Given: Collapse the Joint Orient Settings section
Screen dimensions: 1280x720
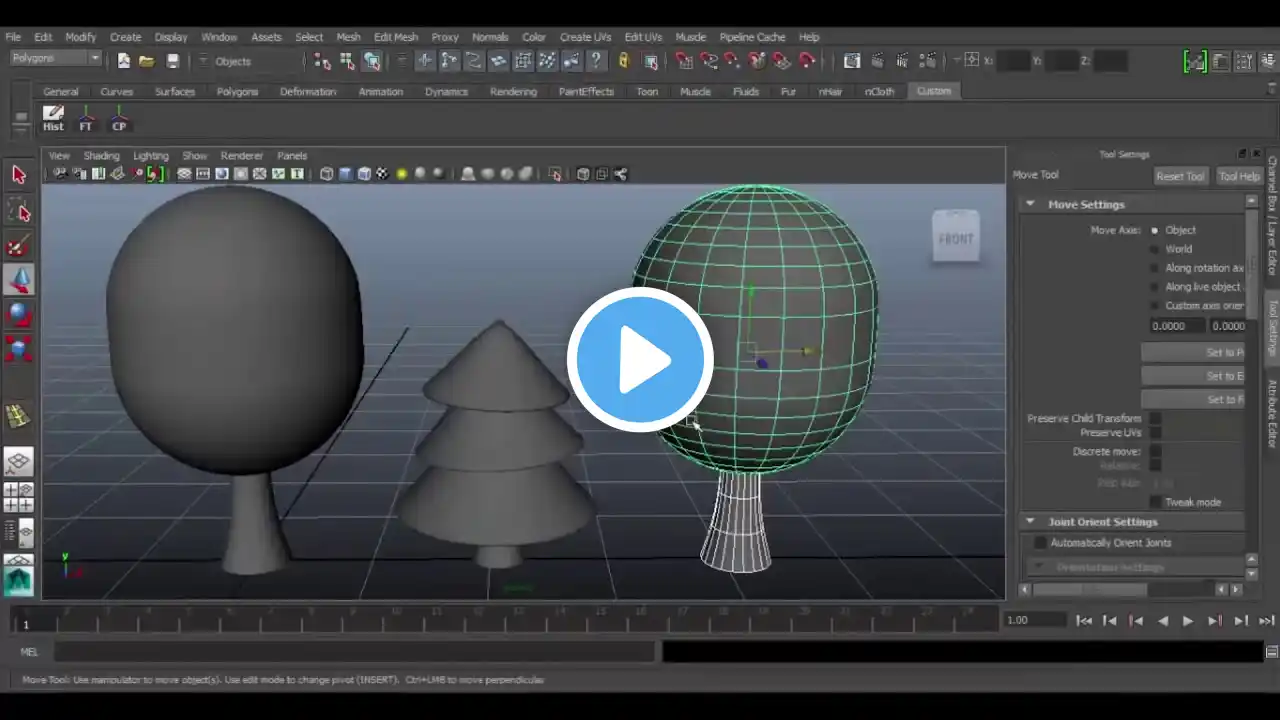Looking at the screenshot, I should point(1029,521).
